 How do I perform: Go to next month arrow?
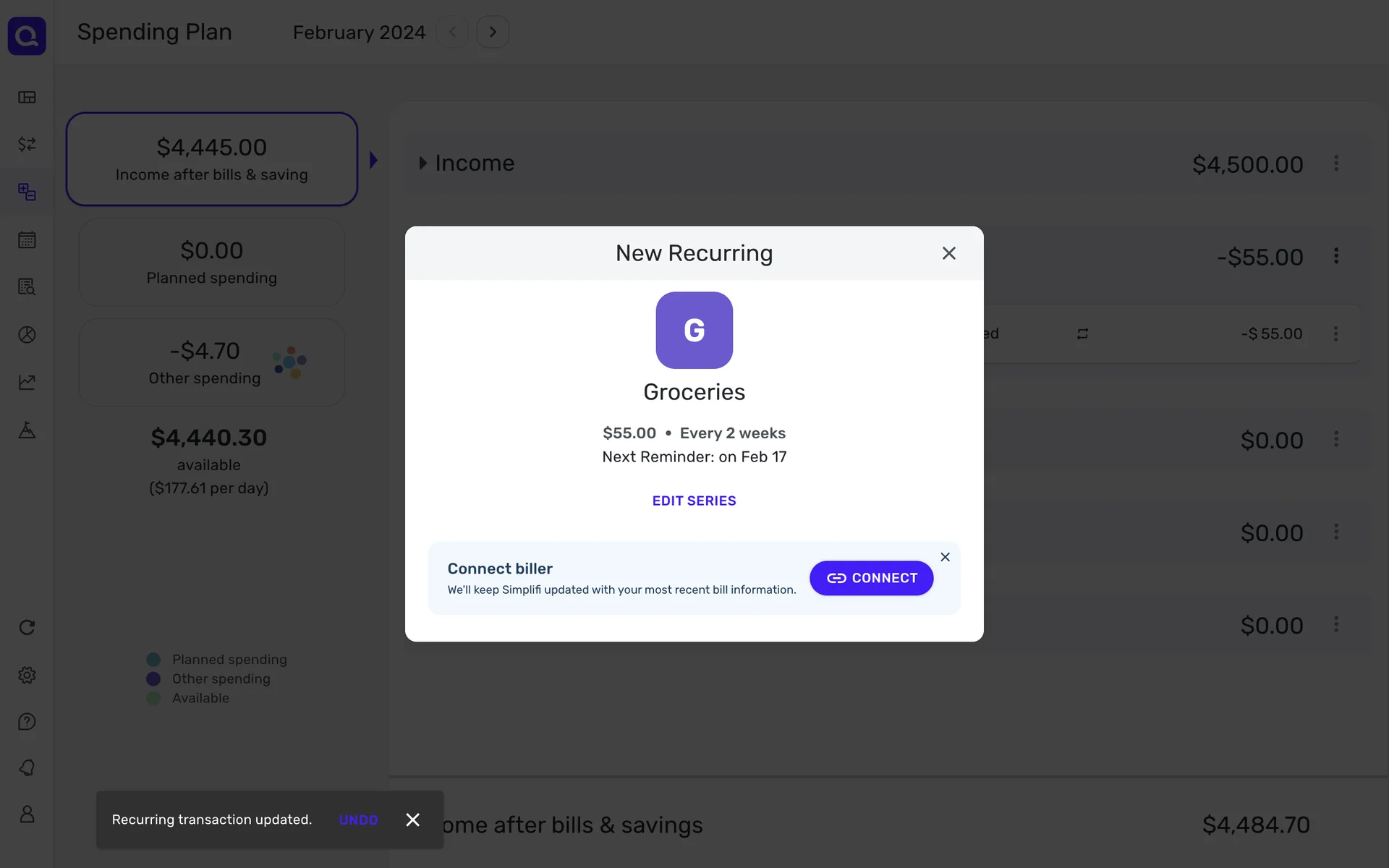(x=493, y=32)
